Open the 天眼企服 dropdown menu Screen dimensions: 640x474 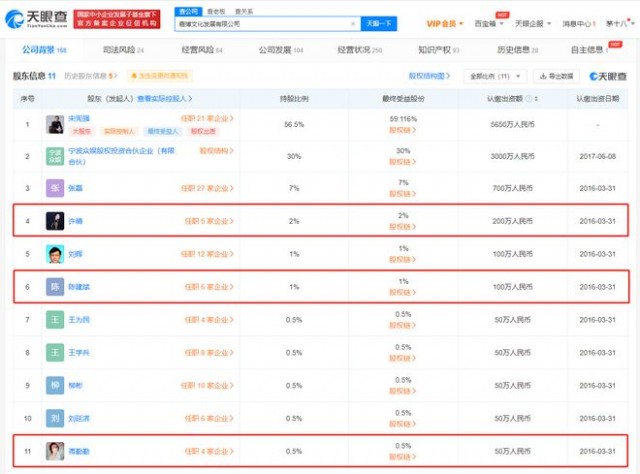[x=533, y=24]
